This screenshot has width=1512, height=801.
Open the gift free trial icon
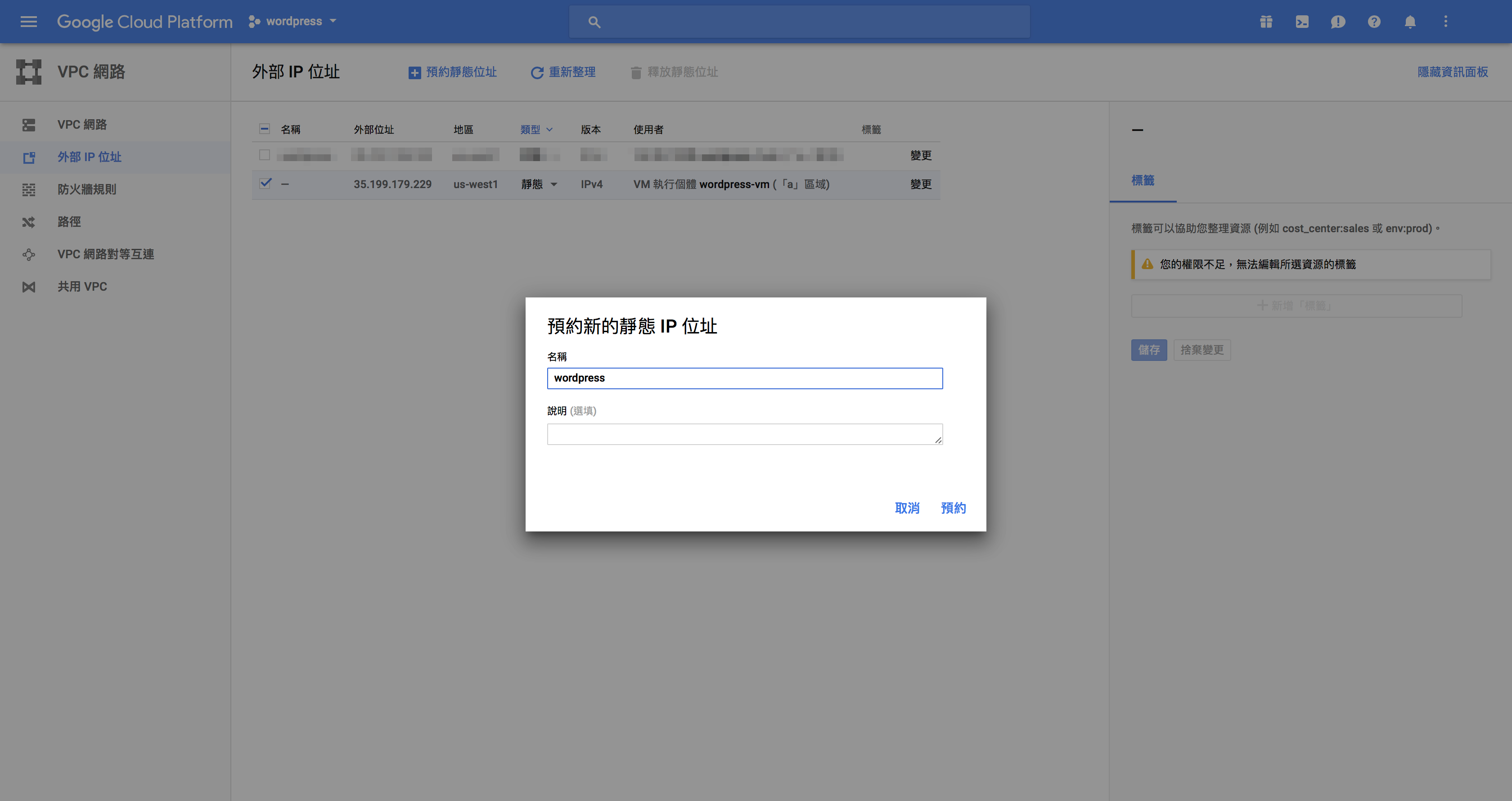pos(1266,22)
